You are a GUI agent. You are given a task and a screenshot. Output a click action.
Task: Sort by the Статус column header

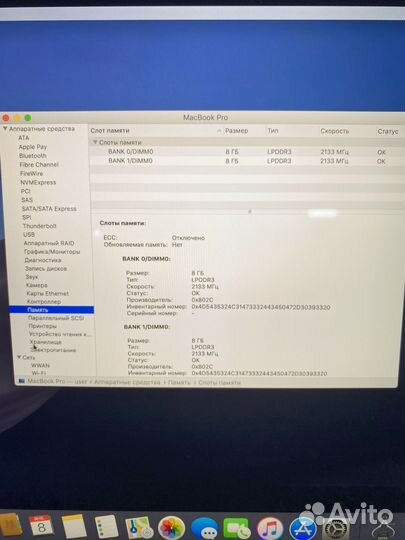pyautogui.click(x=388, y=132)
